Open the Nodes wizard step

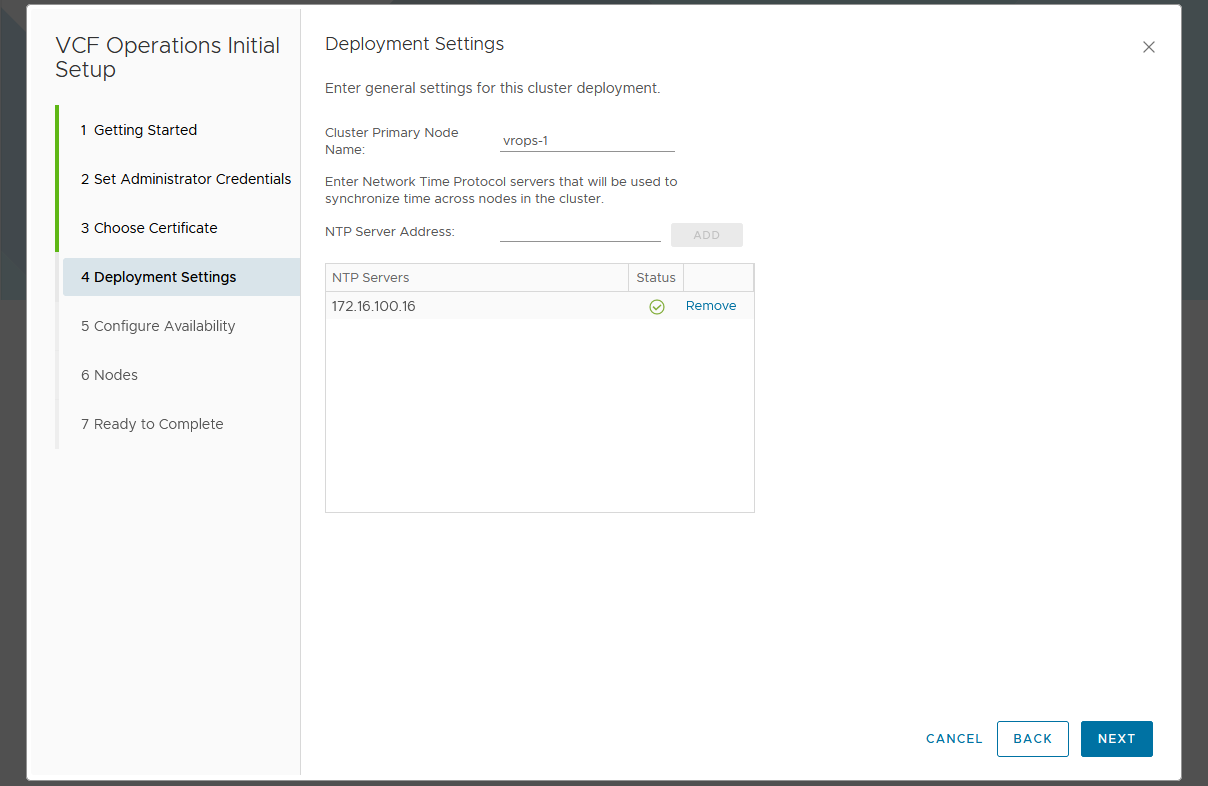click(x=109, y=375)
